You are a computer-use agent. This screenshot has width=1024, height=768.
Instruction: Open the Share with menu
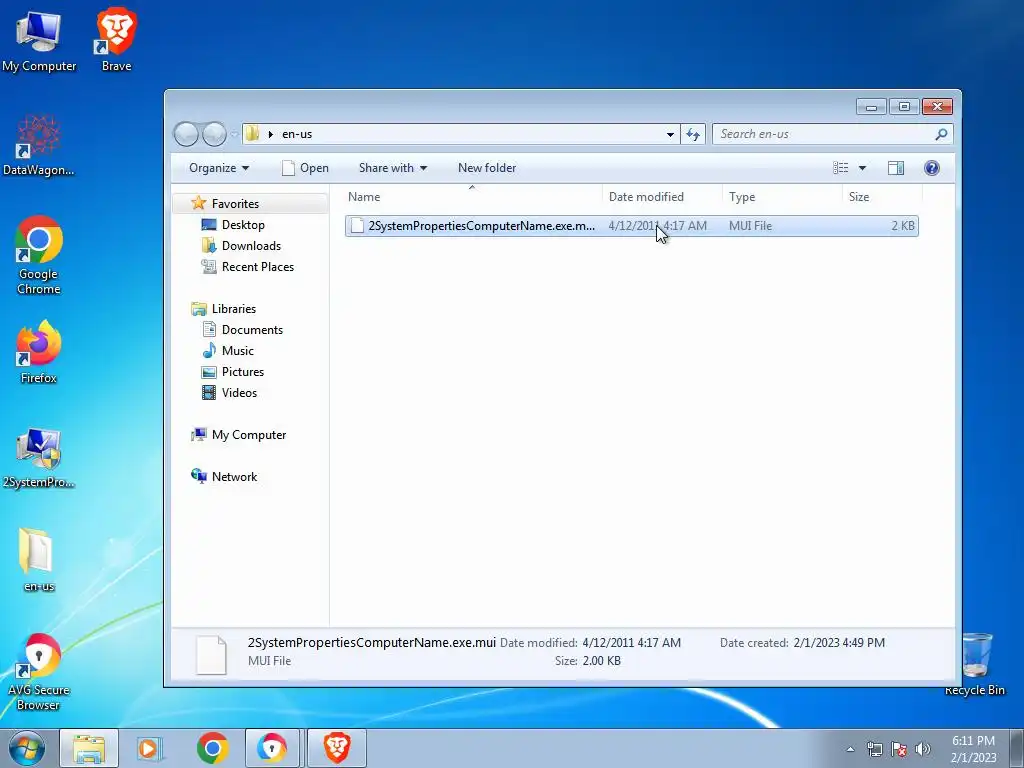(x=393, y=168)
